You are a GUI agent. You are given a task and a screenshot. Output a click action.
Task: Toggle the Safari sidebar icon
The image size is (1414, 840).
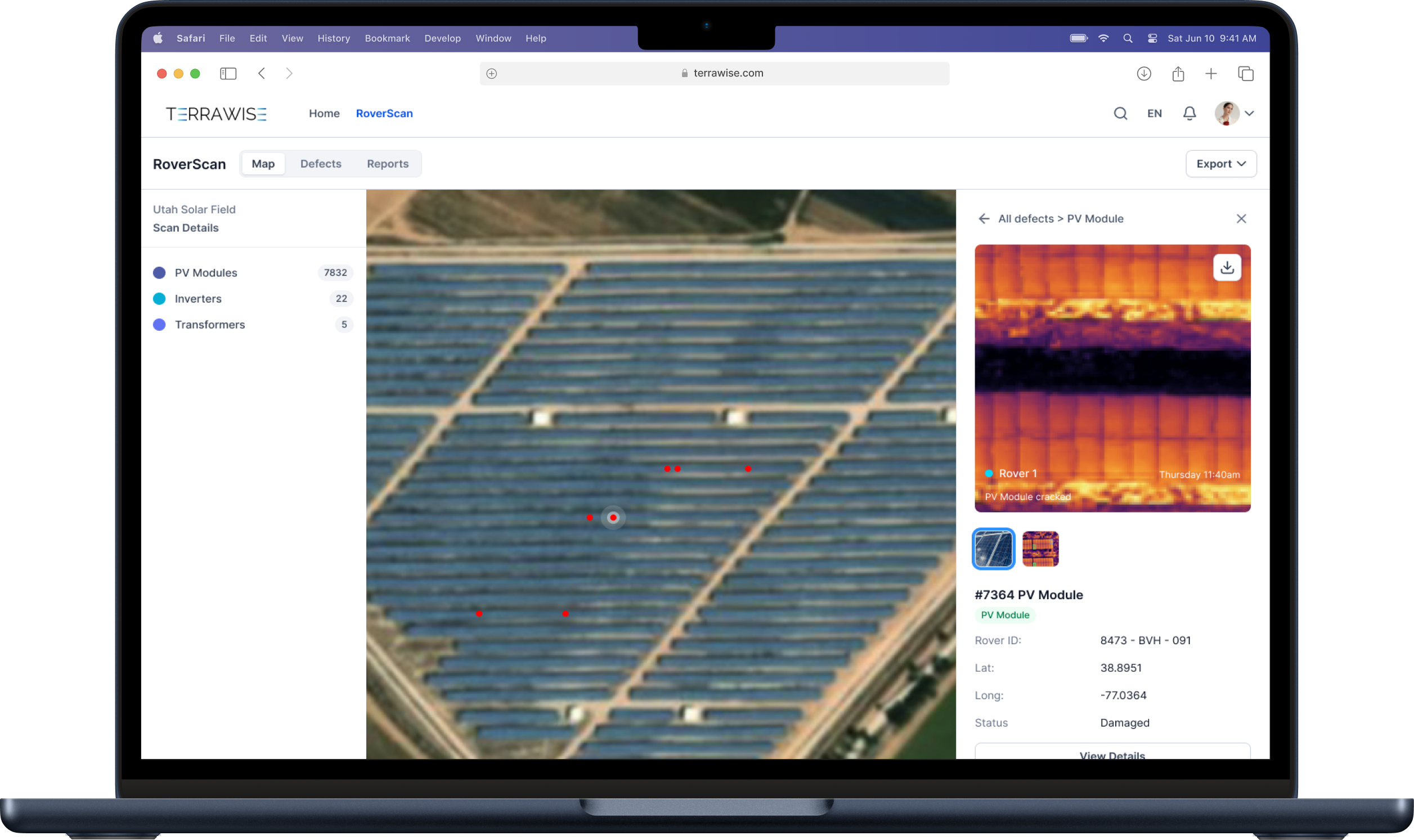tap(227, 73)
